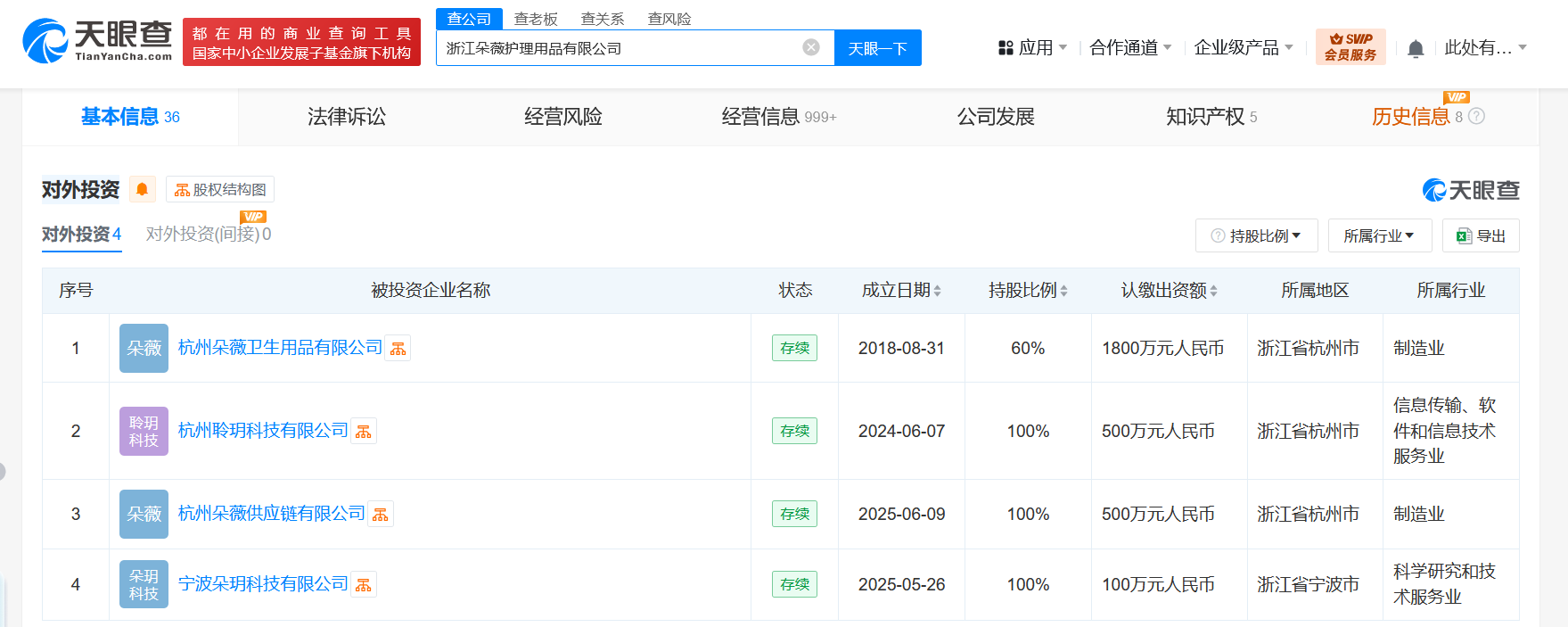
Task: Open 宁波朵玥科技有限公司 company link
Action: pyautogui.click(x=263, y=584)
